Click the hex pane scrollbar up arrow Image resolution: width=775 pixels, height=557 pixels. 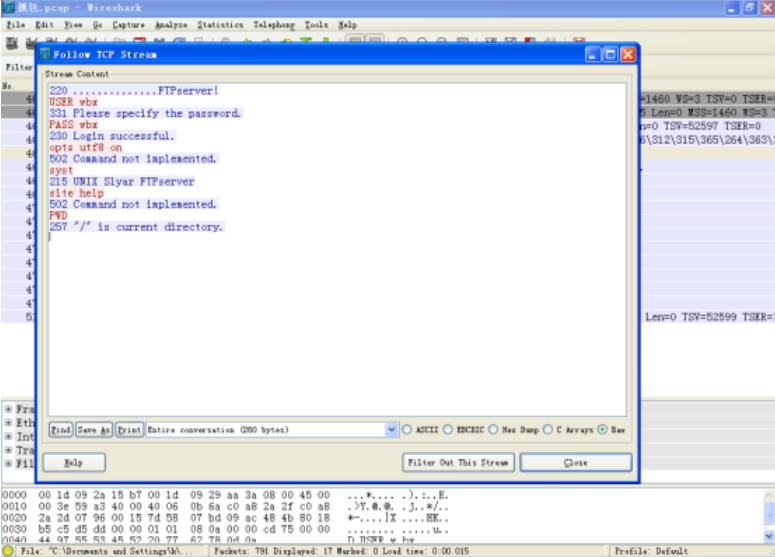(x=769, y=495)
